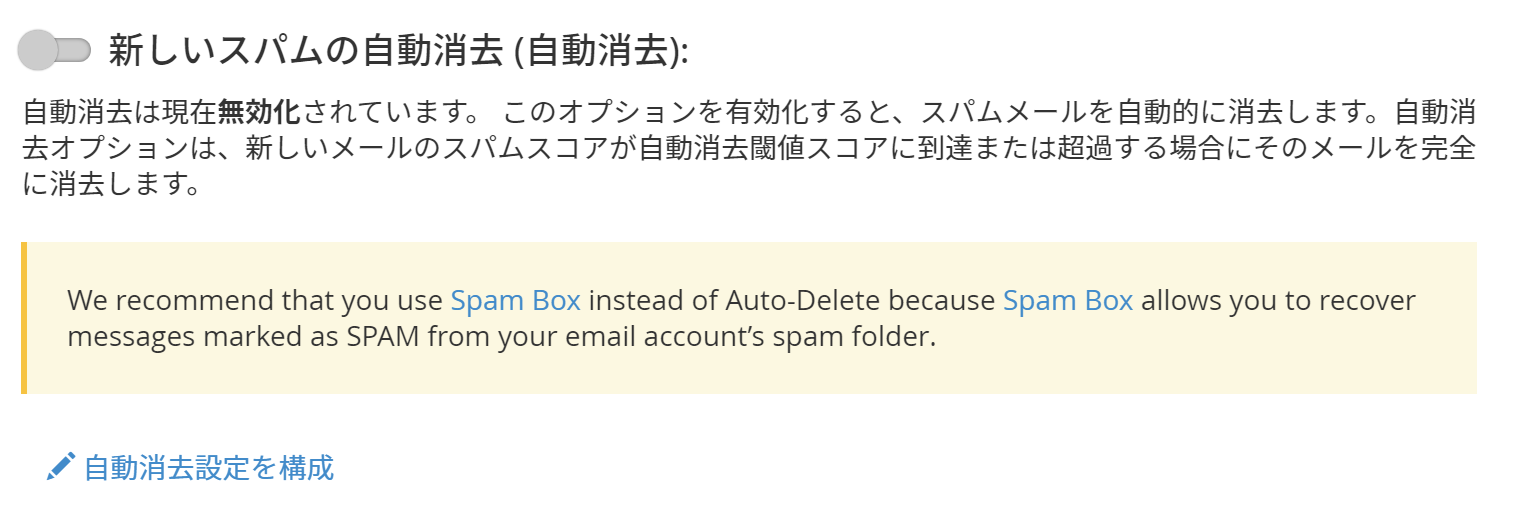Click the orange left border of the notice
This screenshot has width=1533, height=505.
24,317
